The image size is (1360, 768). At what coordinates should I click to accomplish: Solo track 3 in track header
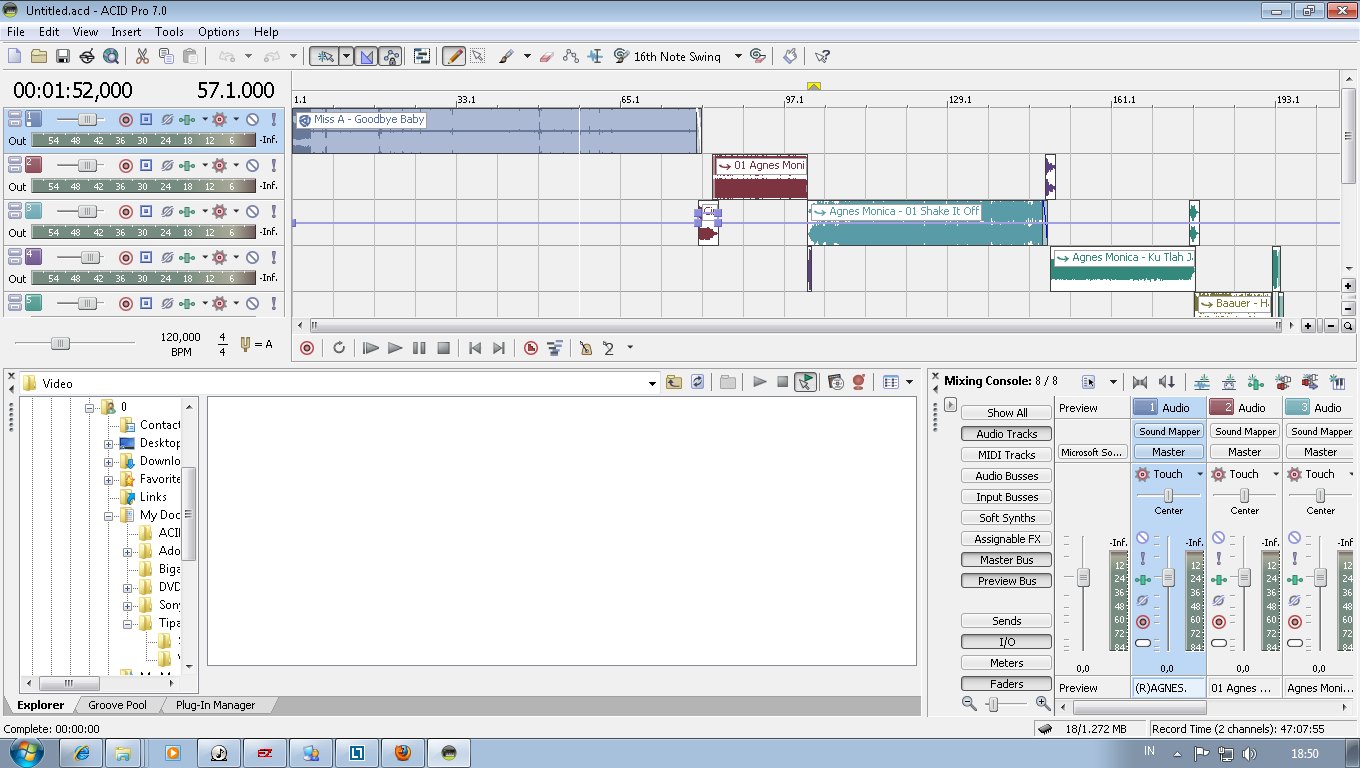[x=273, y=211]
